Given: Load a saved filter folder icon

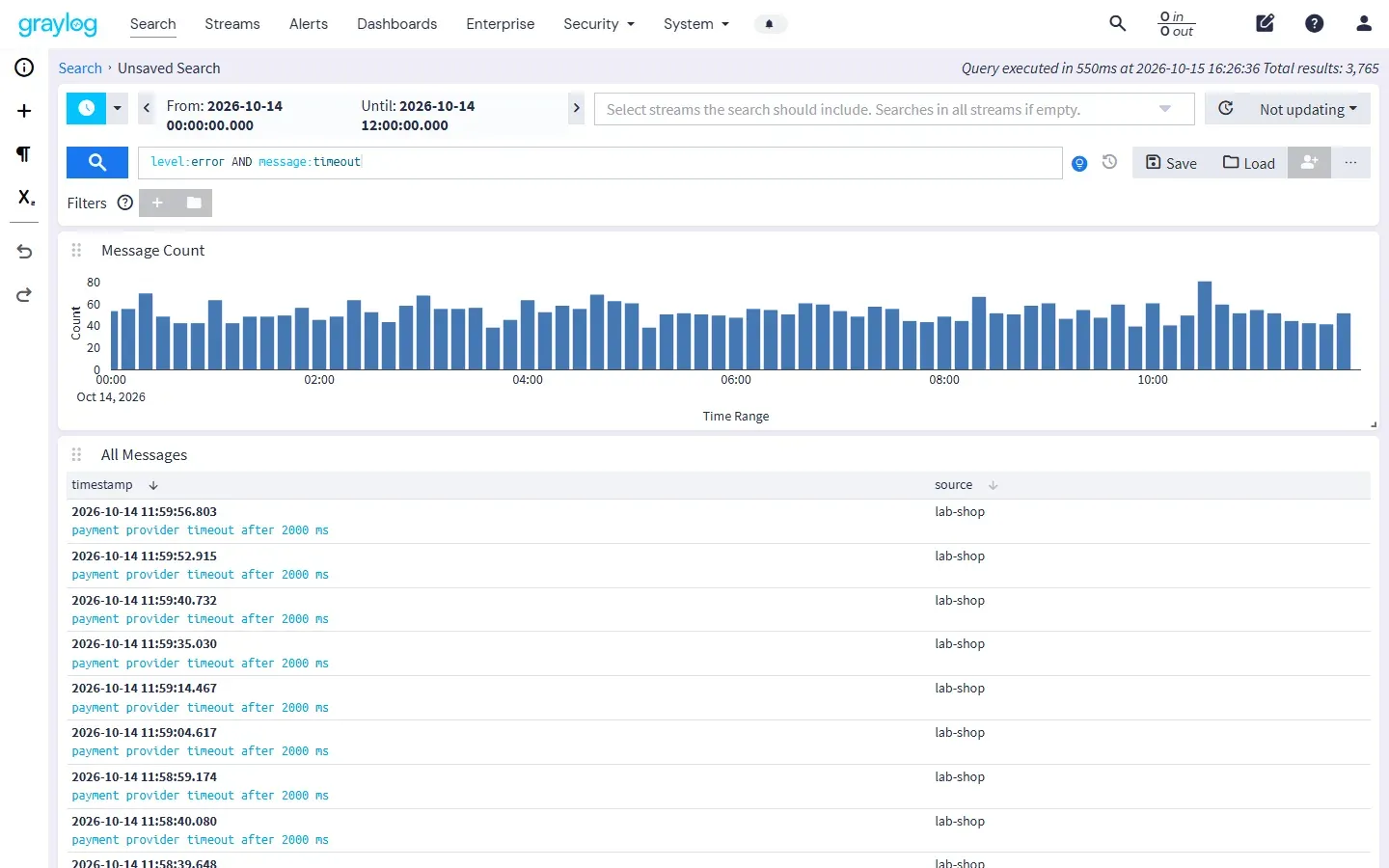Looking at the screenshot, I should 194,203.
